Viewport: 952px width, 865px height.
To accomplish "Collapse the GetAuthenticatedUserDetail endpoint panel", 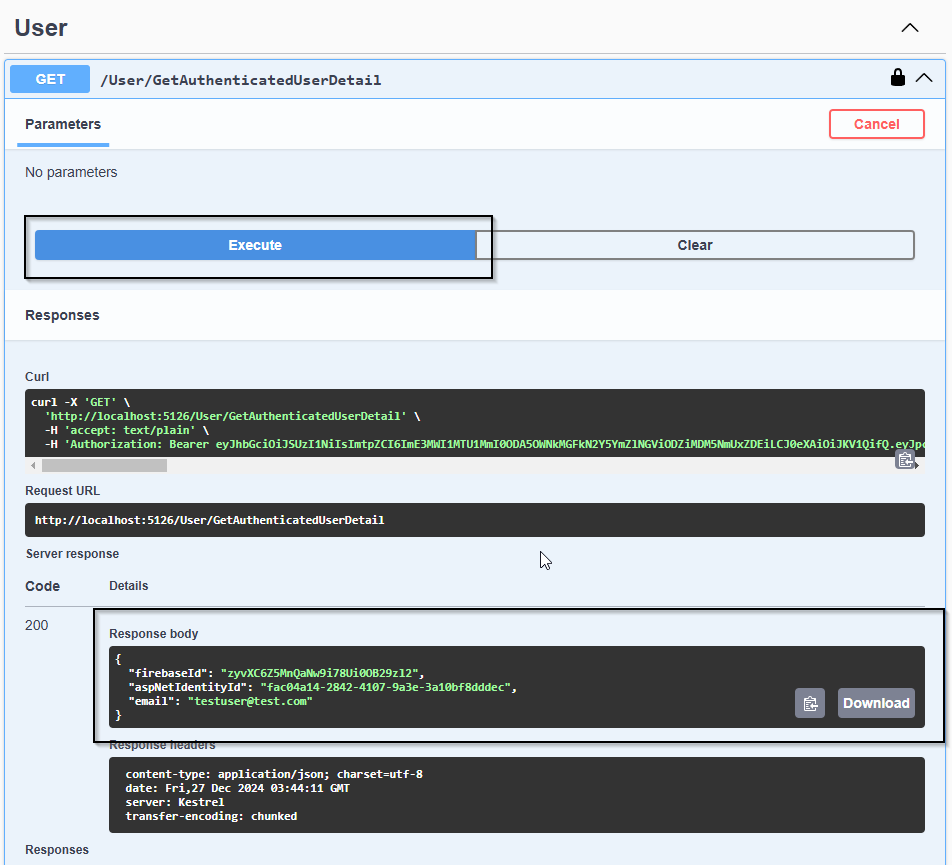I will 924,77.
